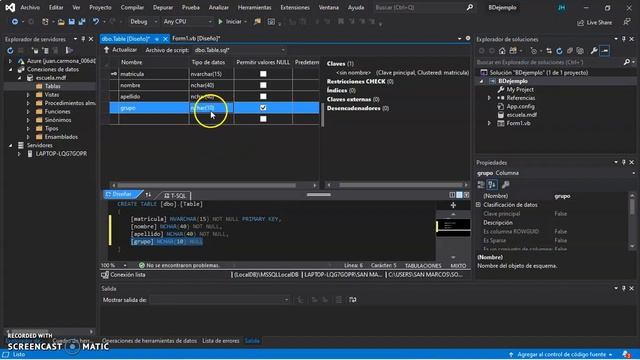The width and height of the screenshot is (640, 360).
Task: Click the Save All icon in the toolbar
Action: coord(82,22)
